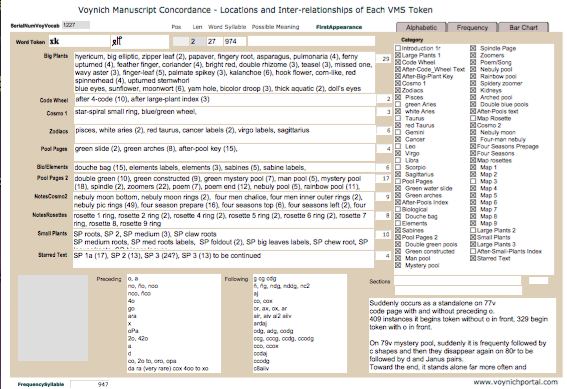This screenshot has width=567, height=389.
Task: Select the Possible Meaning empty field
Action: 311,41
